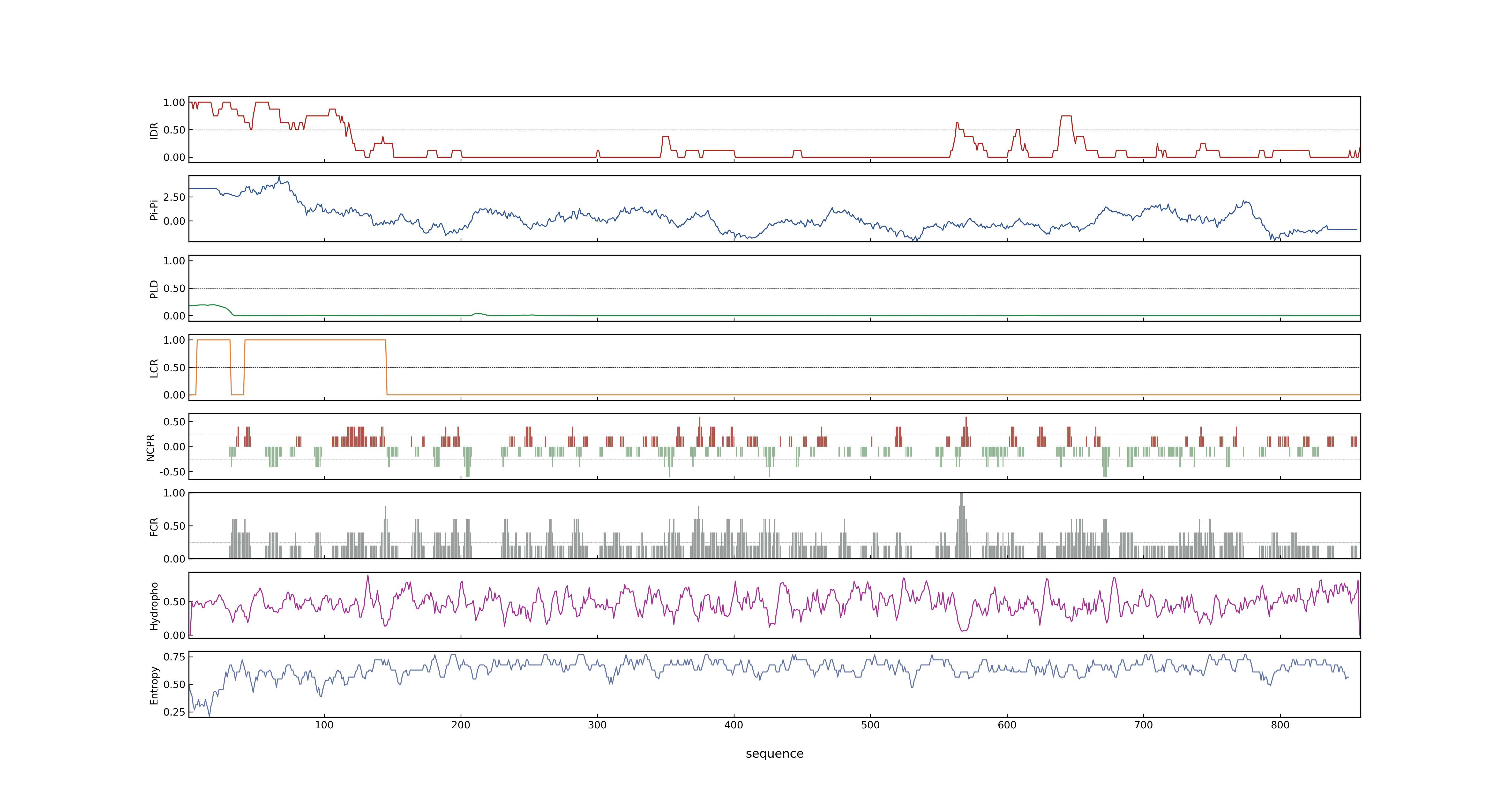Click the Entropy axis label

pos(154,685)
